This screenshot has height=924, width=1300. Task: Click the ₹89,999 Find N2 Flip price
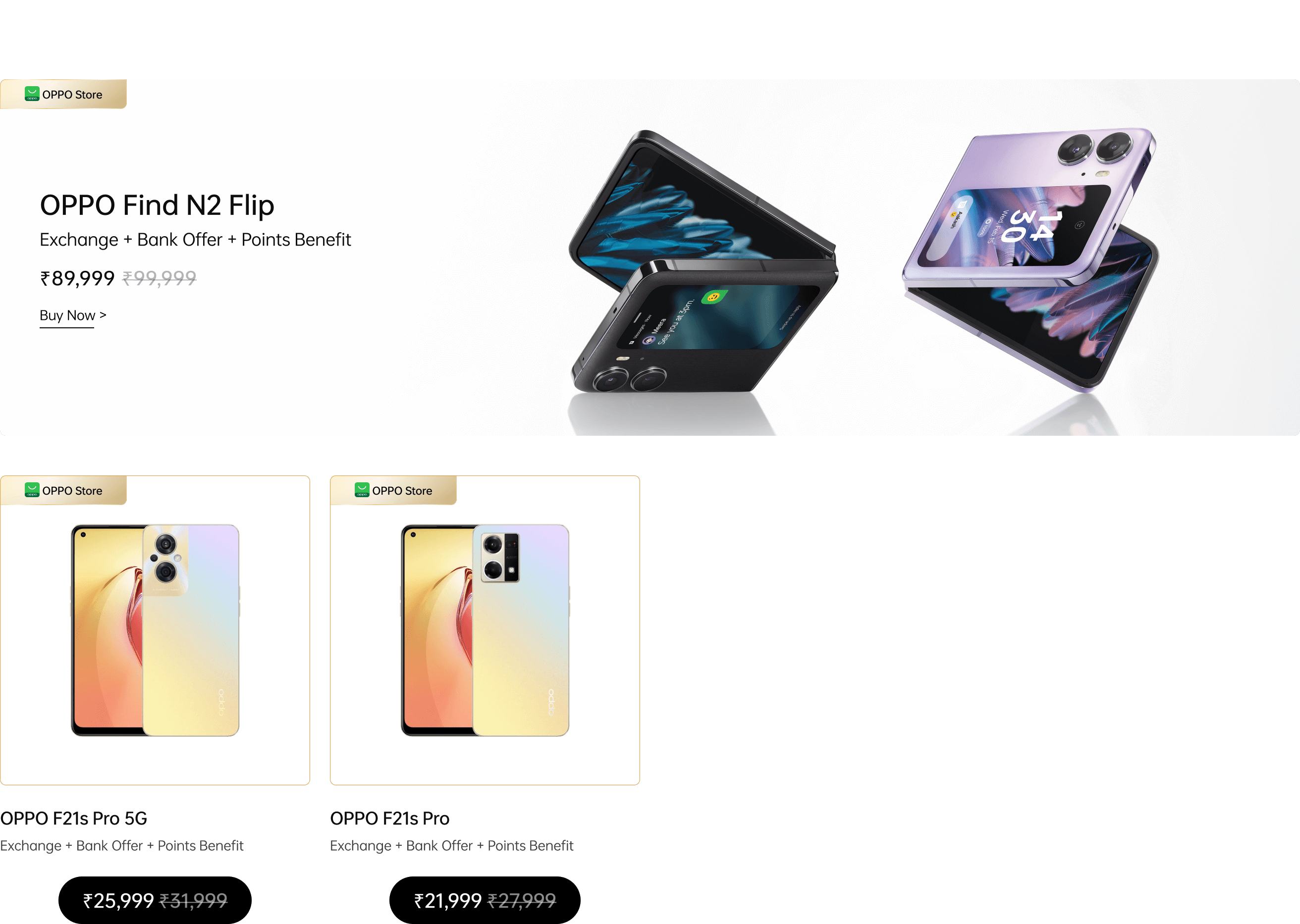pyautogui.click(x=77, y=278)
